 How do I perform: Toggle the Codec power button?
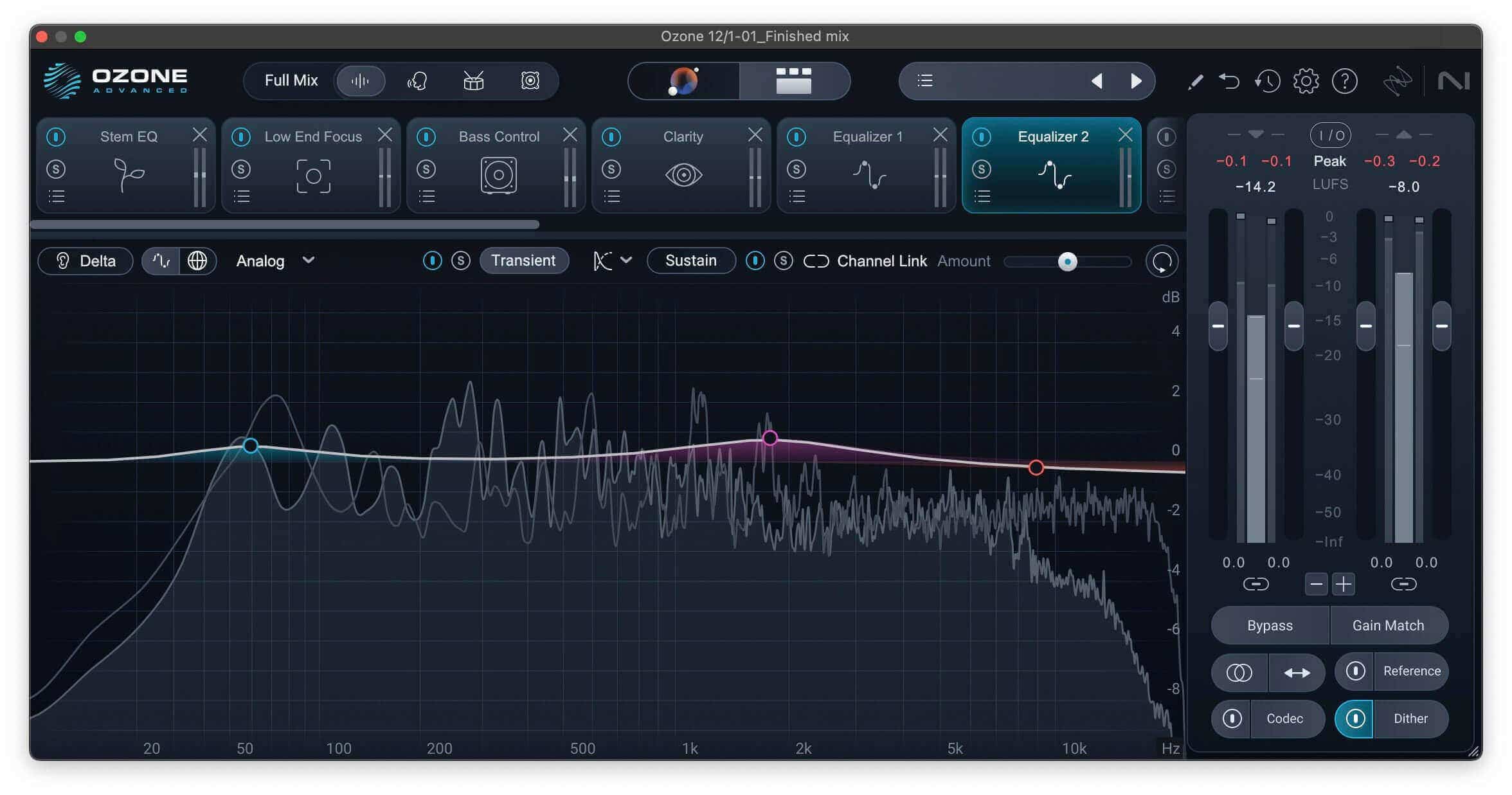click(x=1232, y=718)
